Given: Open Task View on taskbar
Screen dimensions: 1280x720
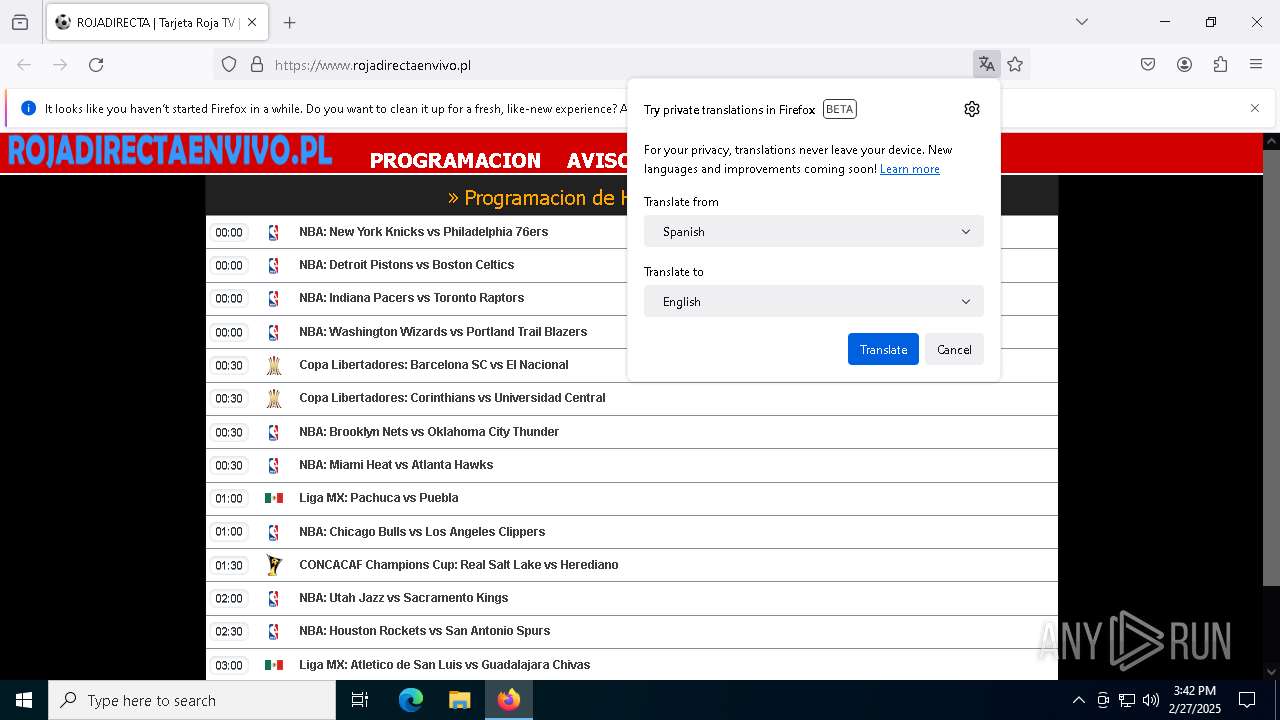Looking at the screenshot, I should [x=360, y=700].
